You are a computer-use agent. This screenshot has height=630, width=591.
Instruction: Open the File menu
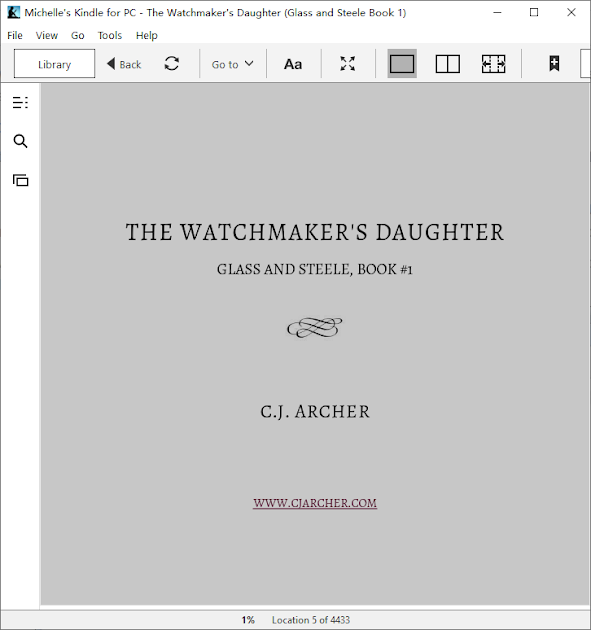point(15,35)
